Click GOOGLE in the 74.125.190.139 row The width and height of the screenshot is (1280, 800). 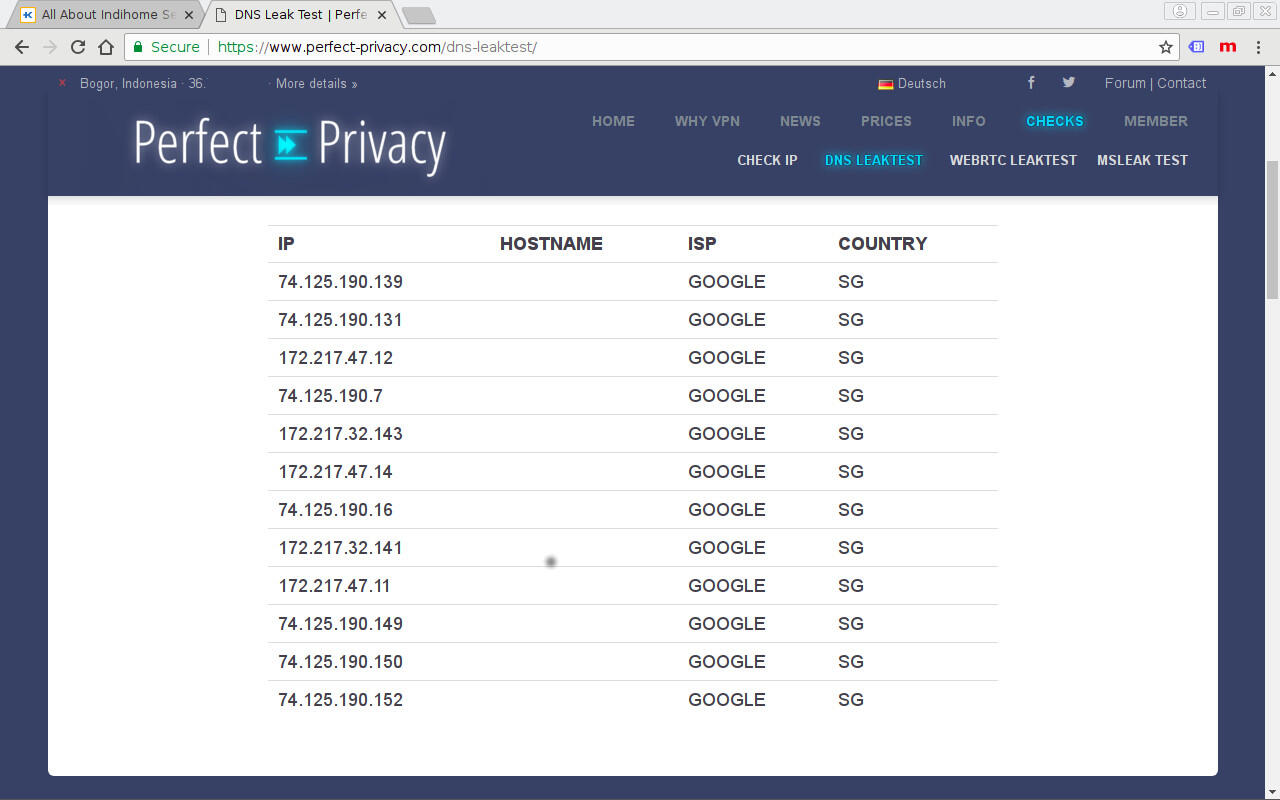coord(727,282)
